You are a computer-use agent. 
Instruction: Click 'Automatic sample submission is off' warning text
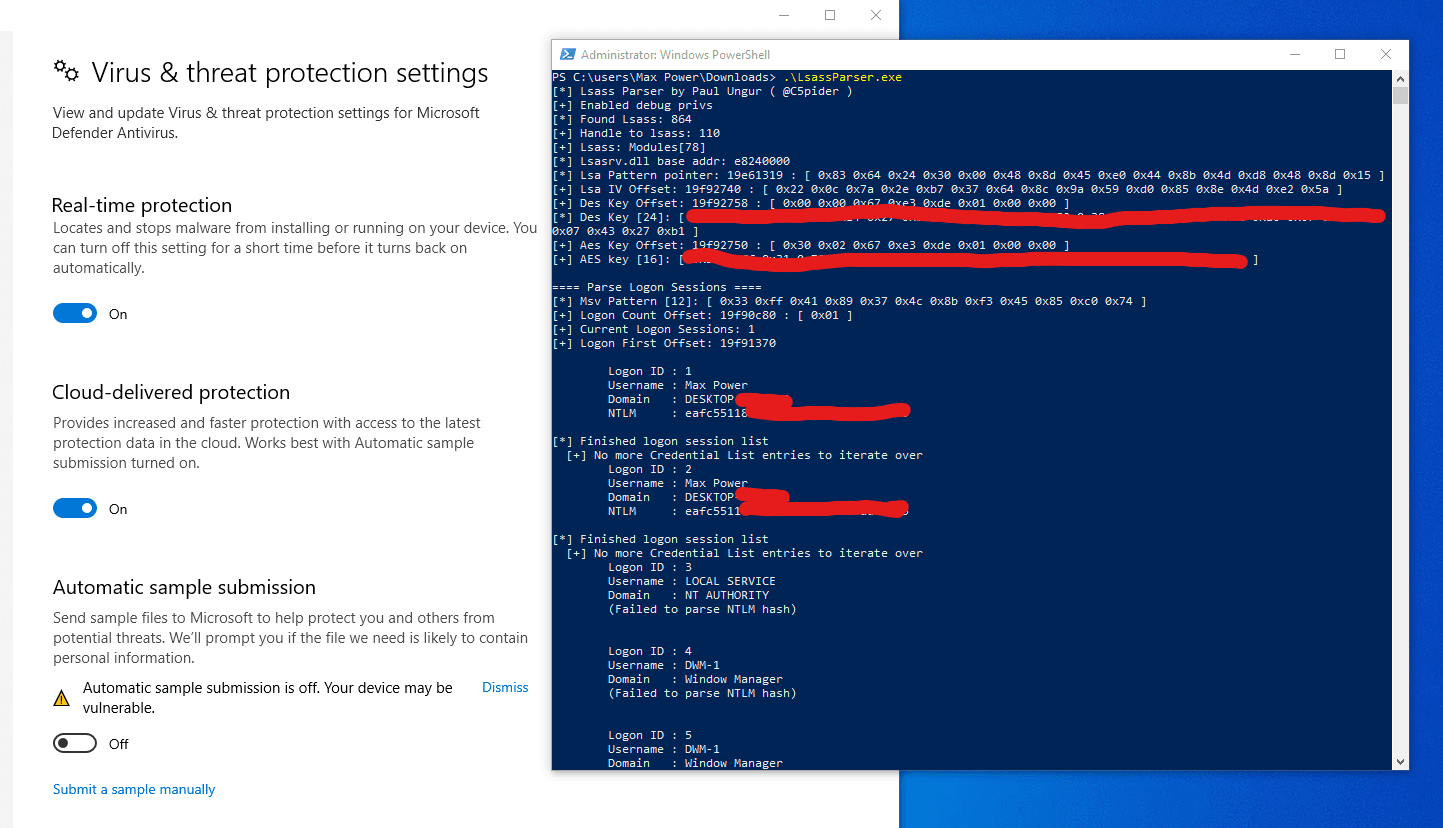[268, 698]
